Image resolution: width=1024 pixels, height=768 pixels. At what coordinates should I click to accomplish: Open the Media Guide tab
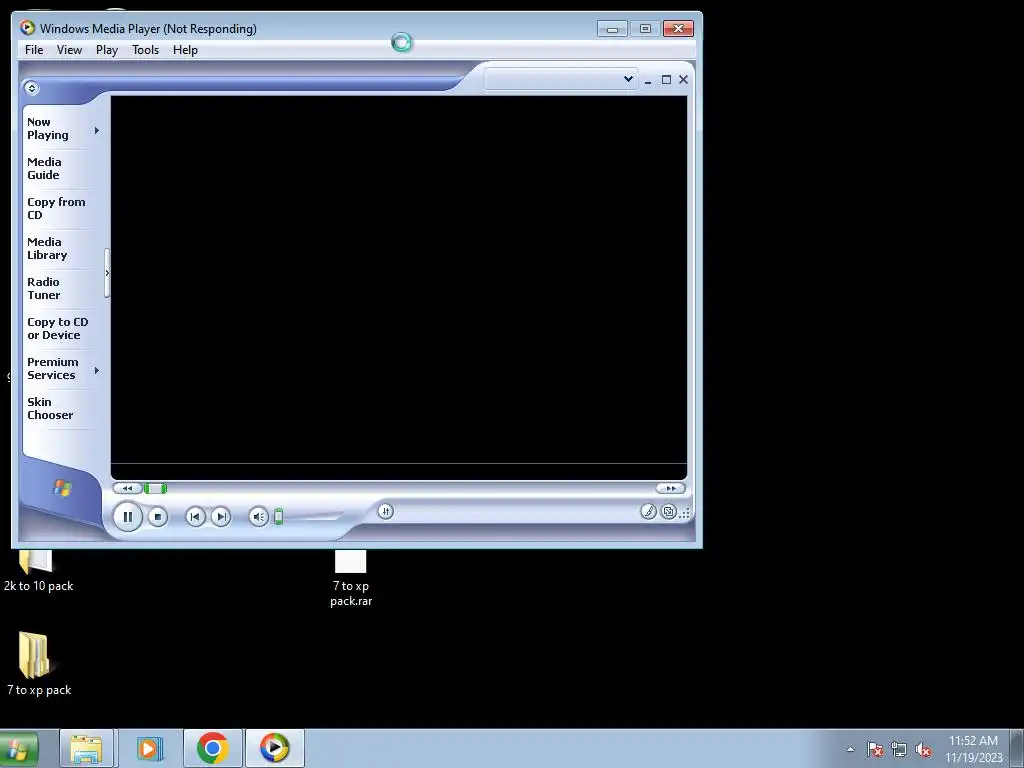(x=44, y=168)
